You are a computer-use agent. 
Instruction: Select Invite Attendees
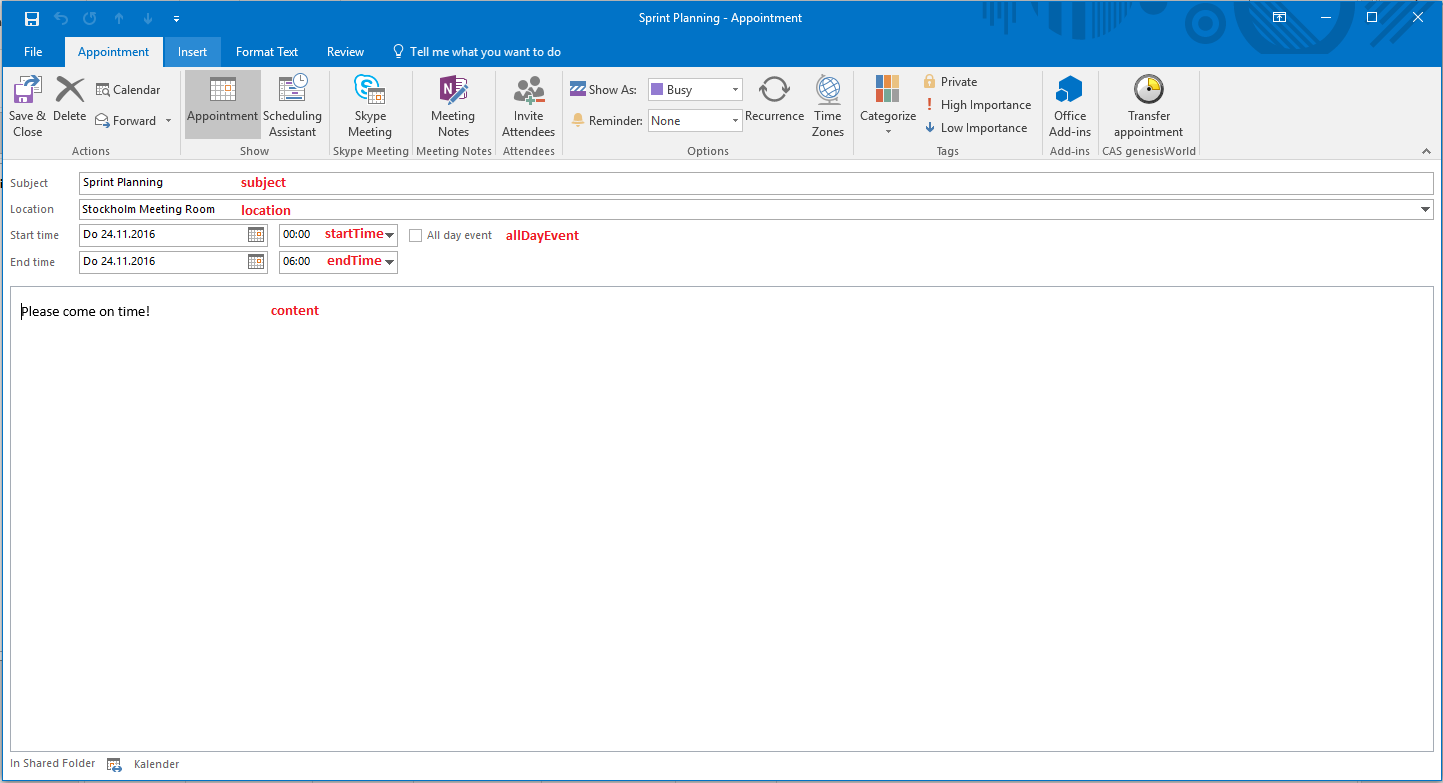528,105
